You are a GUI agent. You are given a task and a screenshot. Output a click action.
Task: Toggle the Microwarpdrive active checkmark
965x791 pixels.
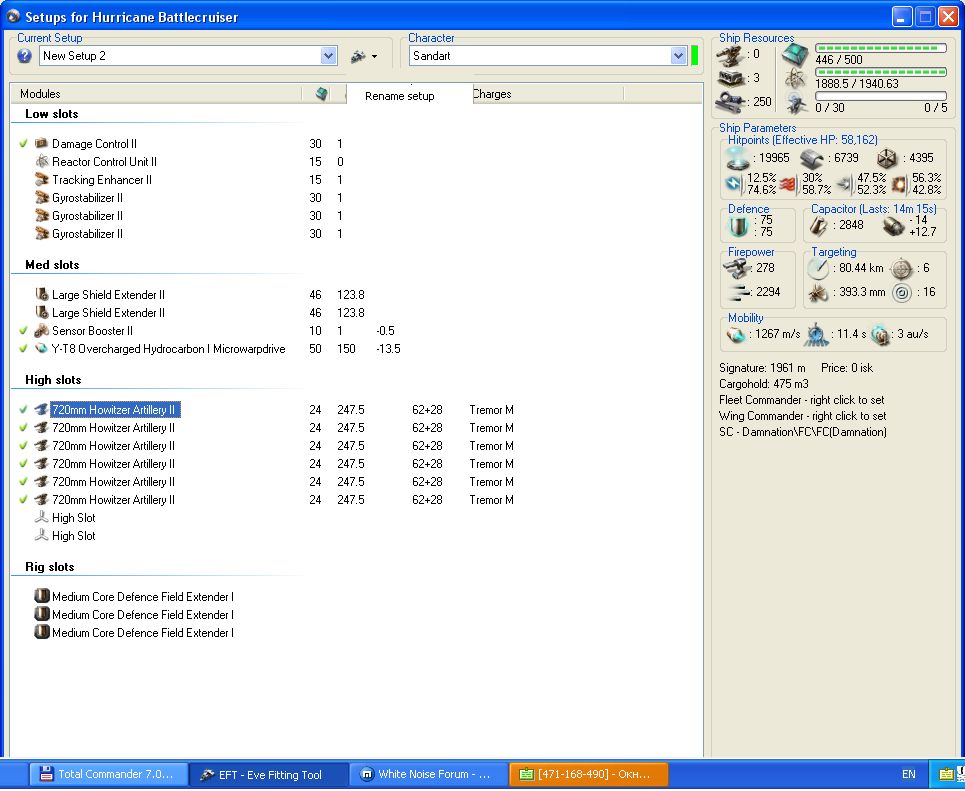23,348
